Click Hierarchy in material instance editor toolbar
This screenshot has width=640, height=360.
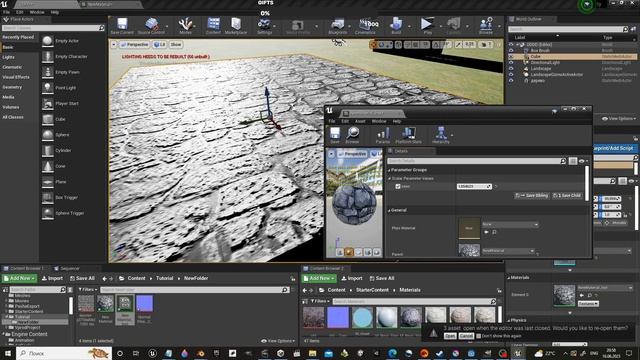pos(441,135)
